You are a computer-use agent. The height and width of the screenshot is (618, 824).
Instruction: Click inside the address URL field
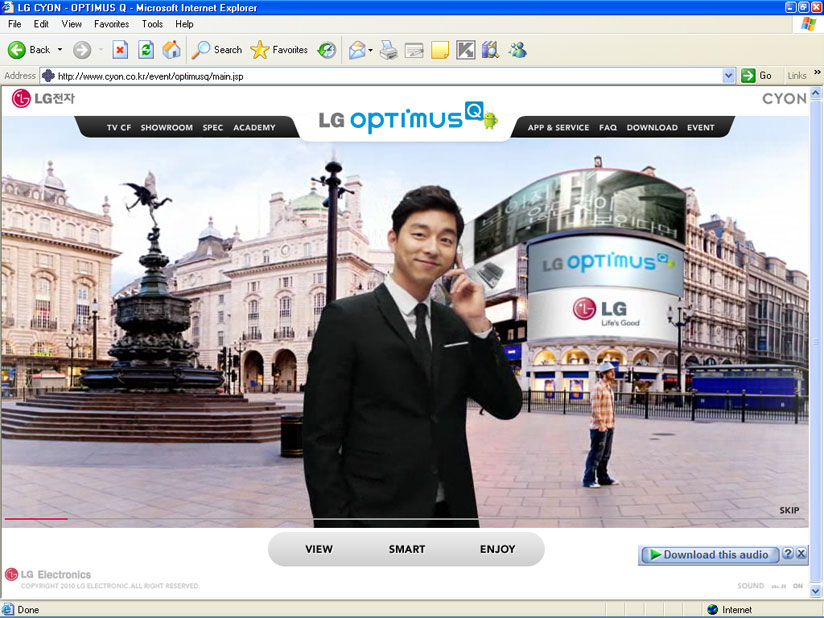coord(389,76)
